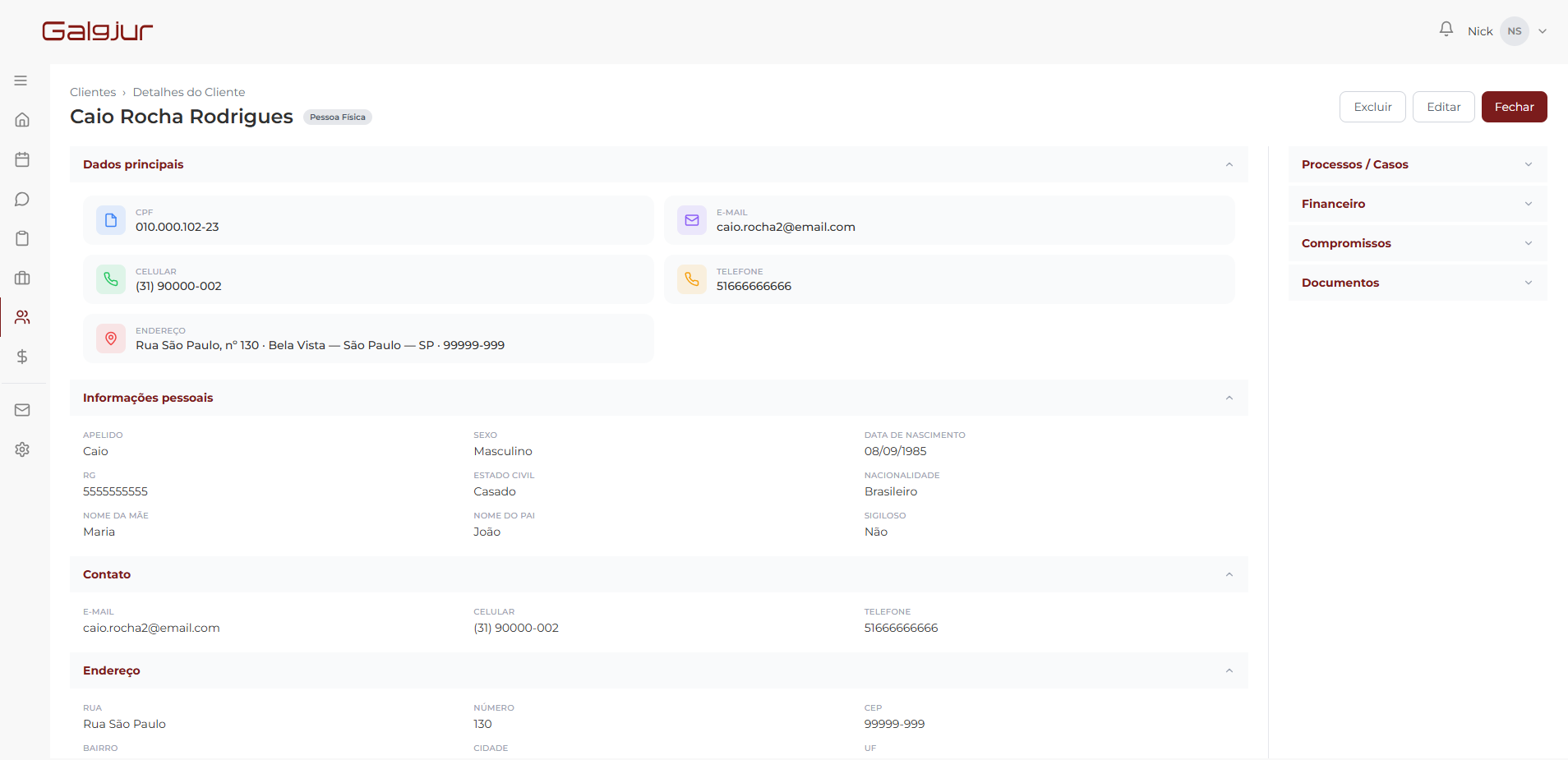The width and height of the screenshot is (1568, 760).
Task: Click the Fechar button
Action: [1514, 107]
